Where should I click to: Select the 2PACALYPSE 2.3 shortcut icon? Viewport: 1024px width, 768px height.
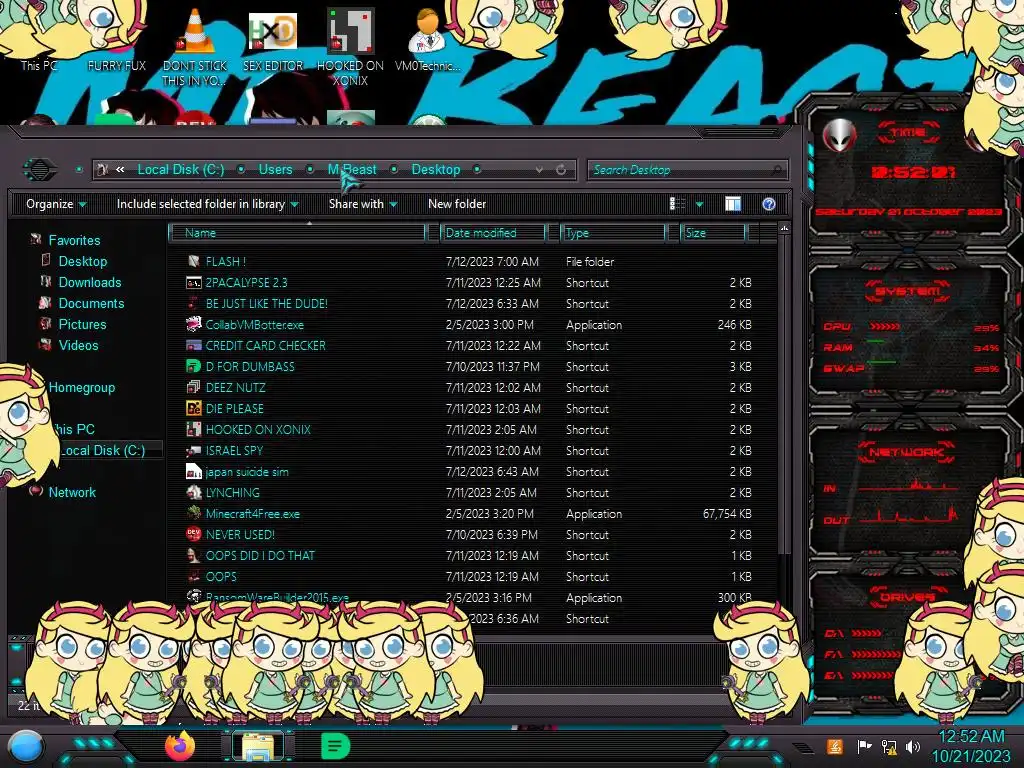(x=193, y=283)
